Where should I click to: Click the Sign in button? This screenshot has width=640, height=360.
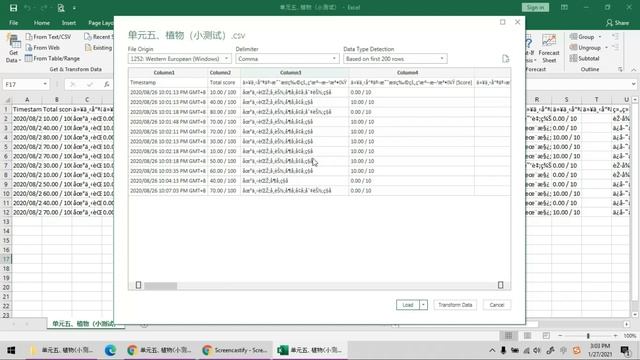coord(535,7)
